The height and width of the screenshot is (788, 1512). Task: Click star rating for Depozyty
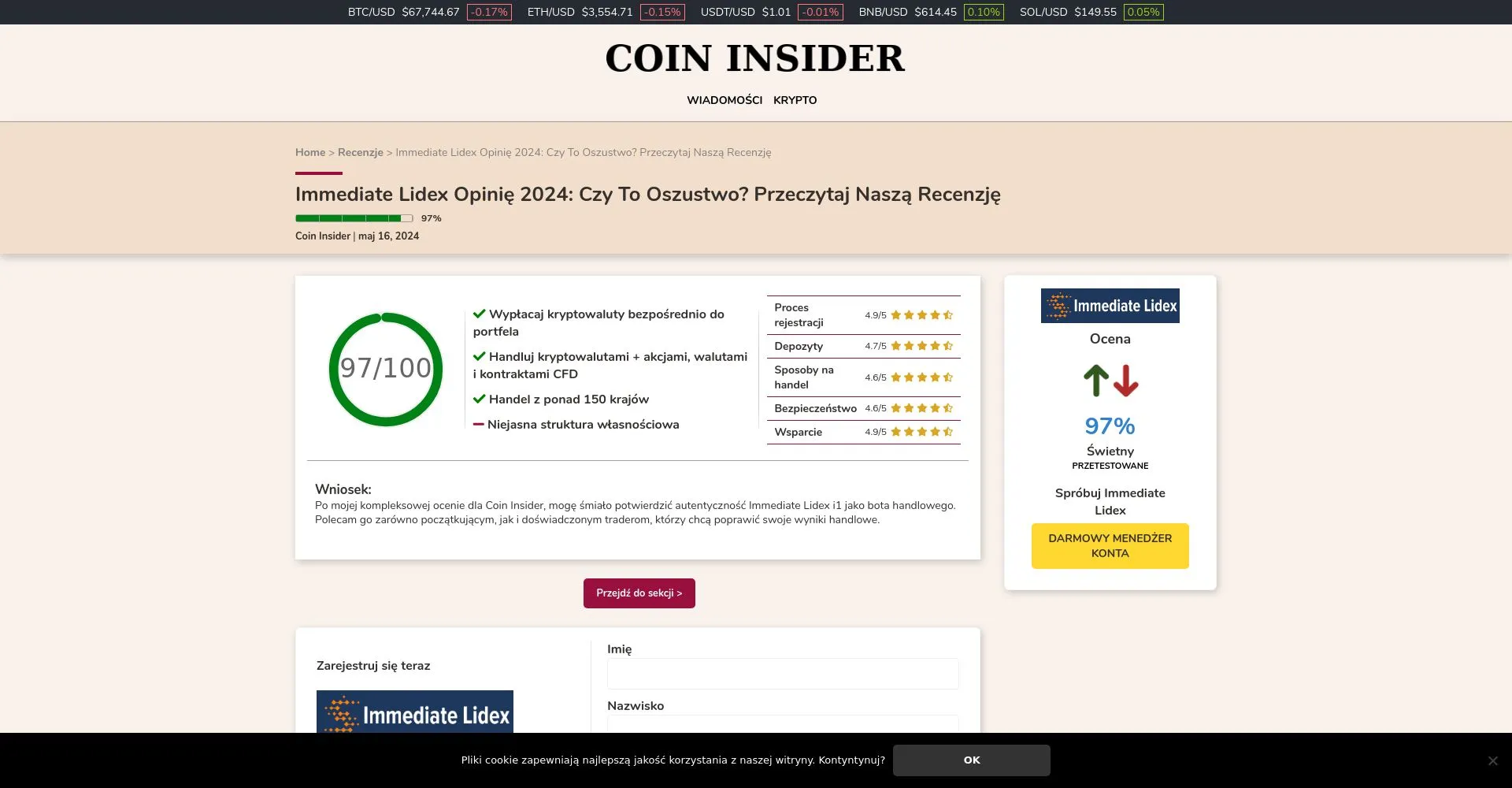pos(922,346)
